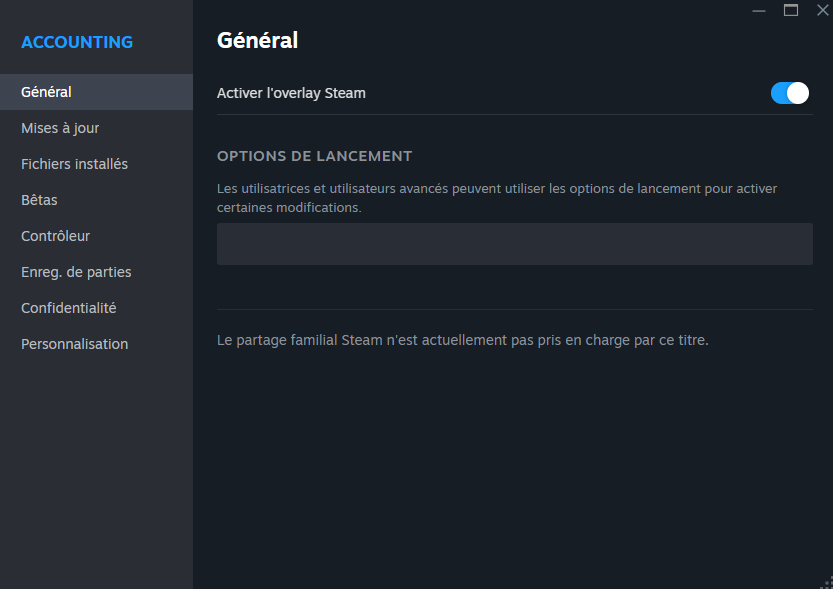Click the ACCOUNTING game title
The height and width of the screenshot is (589, 833).
tap(77, 42)
